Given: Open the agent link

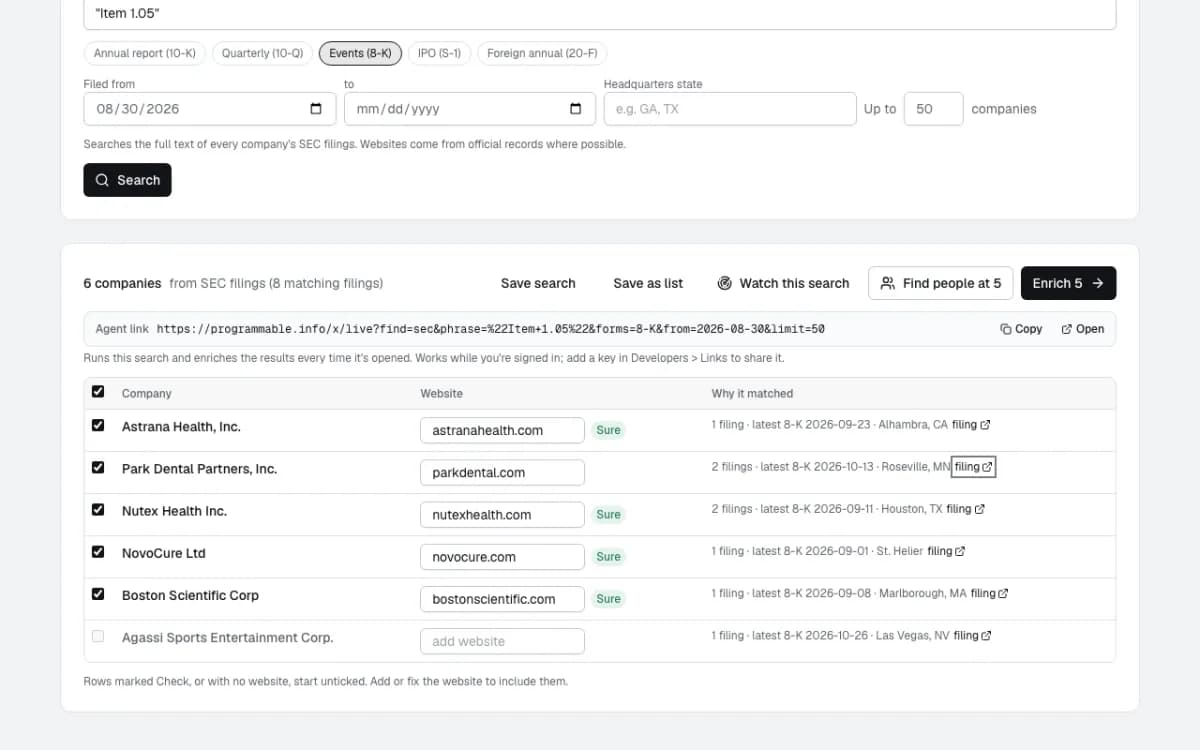Looking at the screenshot, I should 1083,329.
